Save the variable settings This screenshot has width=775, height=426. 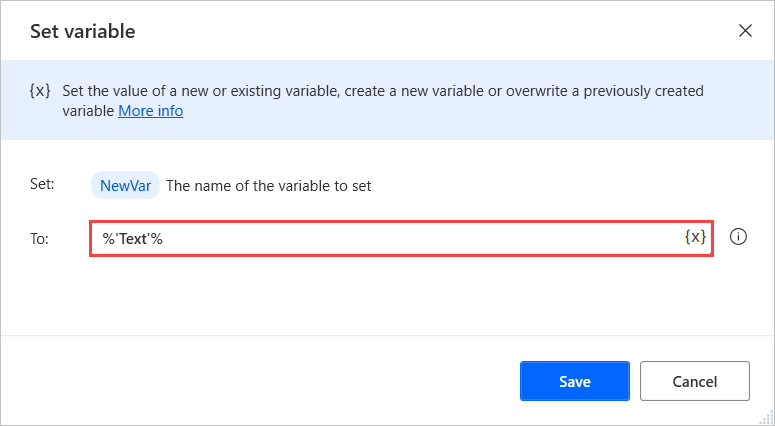pyautogui.click(x=575, y=381)
